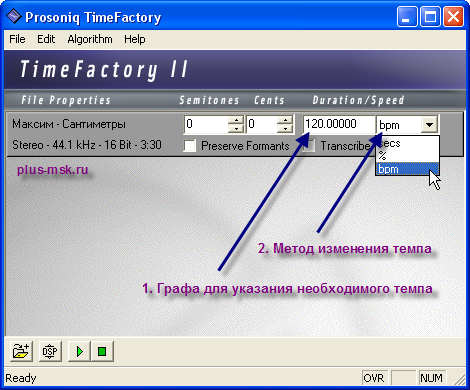
Task: Close the TimeFactory window
Action: pyautogui.click(x=453, y=16)
